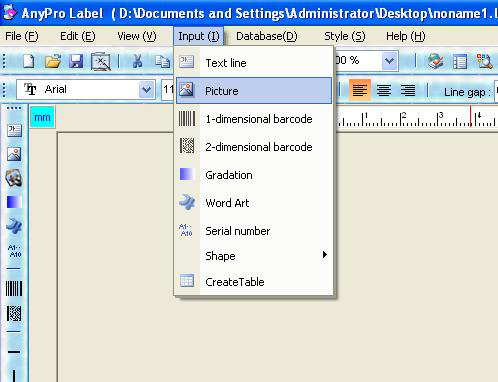
Task: Click the red marker on the ruler
Action: [x=471, y=116]
